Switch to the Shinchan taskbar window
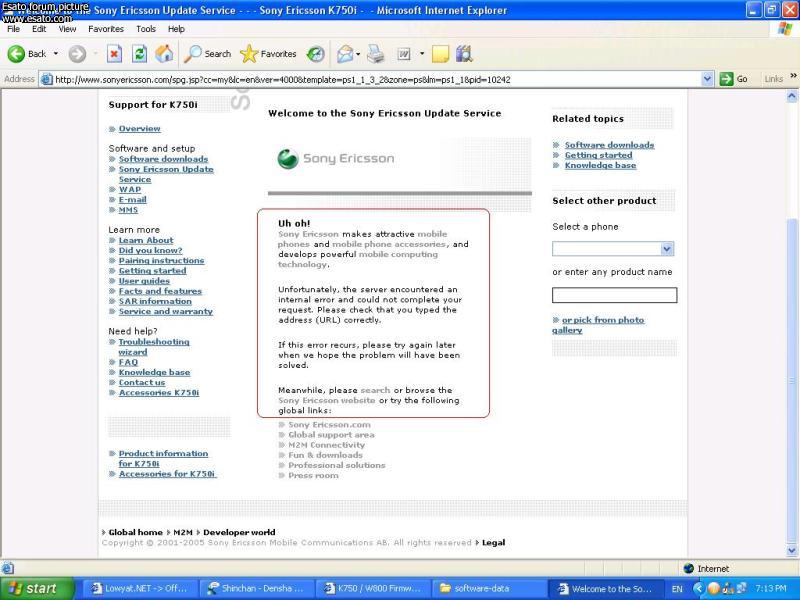 coord(256,589)
